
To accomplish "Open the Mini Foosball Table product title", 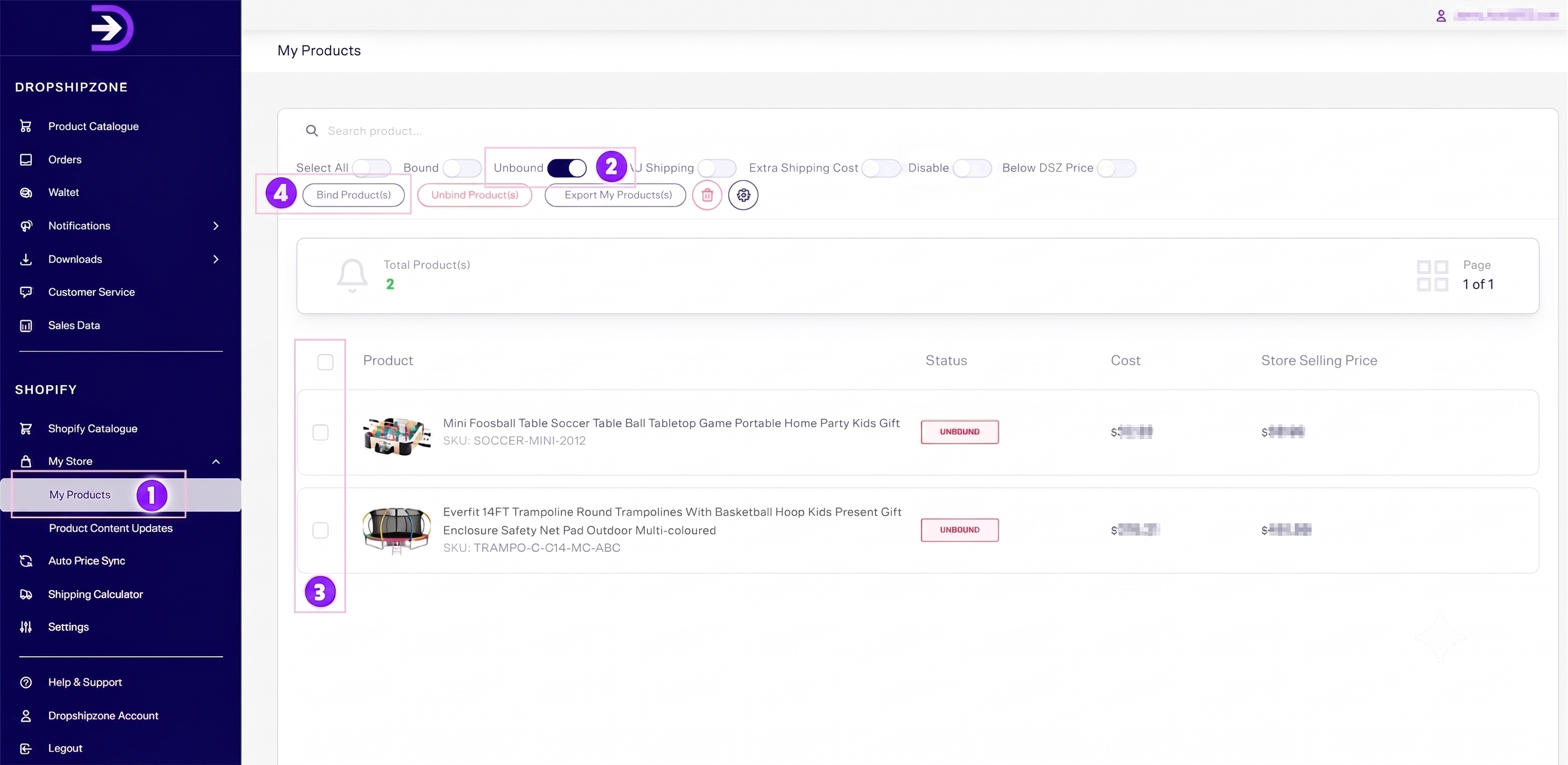I will [671, 423].
